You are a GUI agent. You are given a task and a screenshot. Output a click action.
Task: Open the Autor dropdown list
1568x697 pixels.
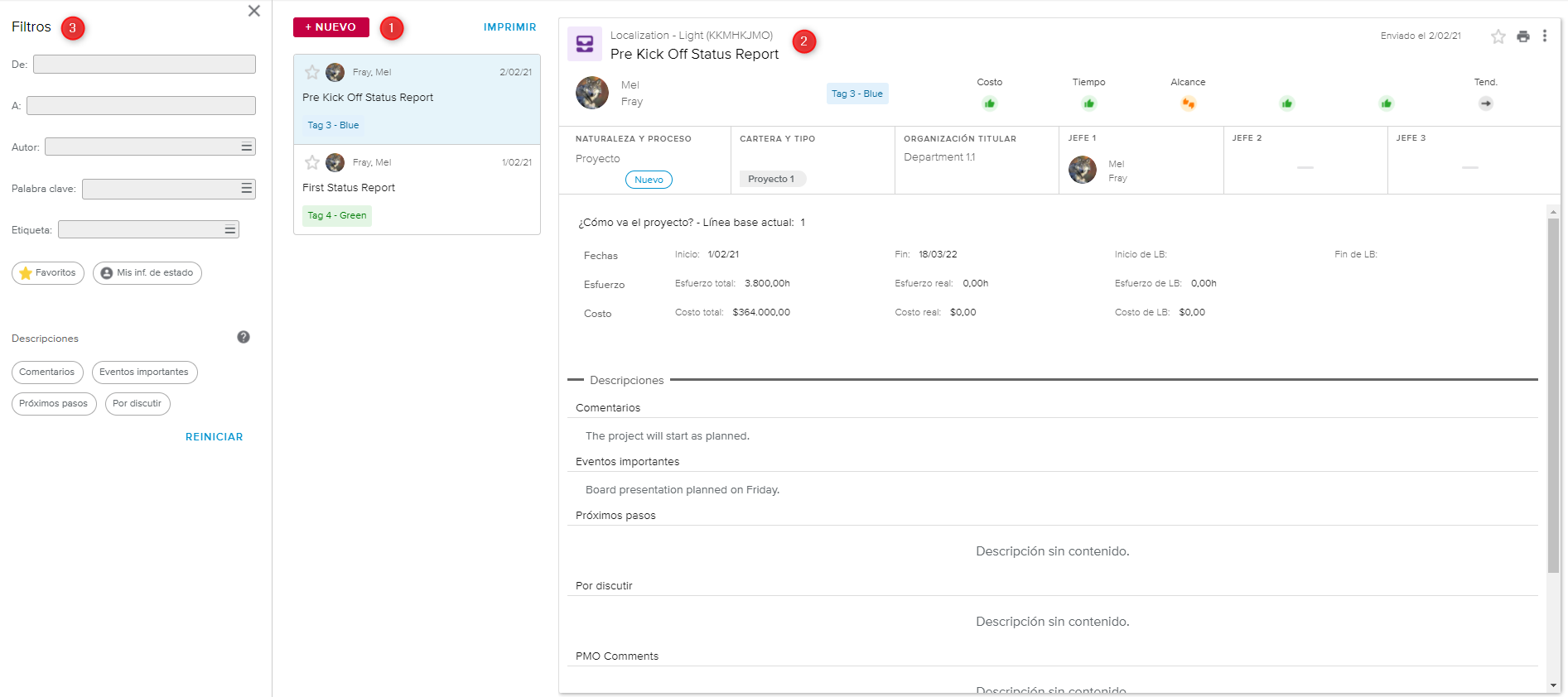click(246, 147)
